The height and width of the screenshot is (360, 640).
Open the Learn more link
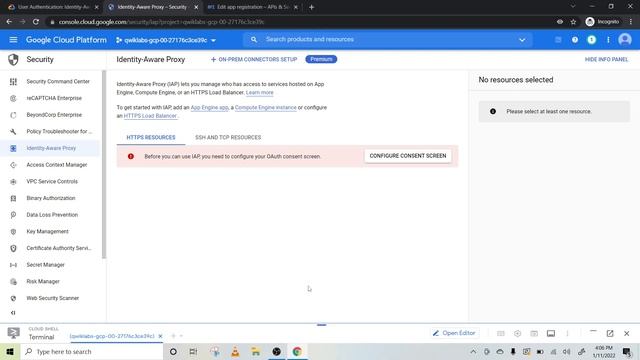click(260, 93)
